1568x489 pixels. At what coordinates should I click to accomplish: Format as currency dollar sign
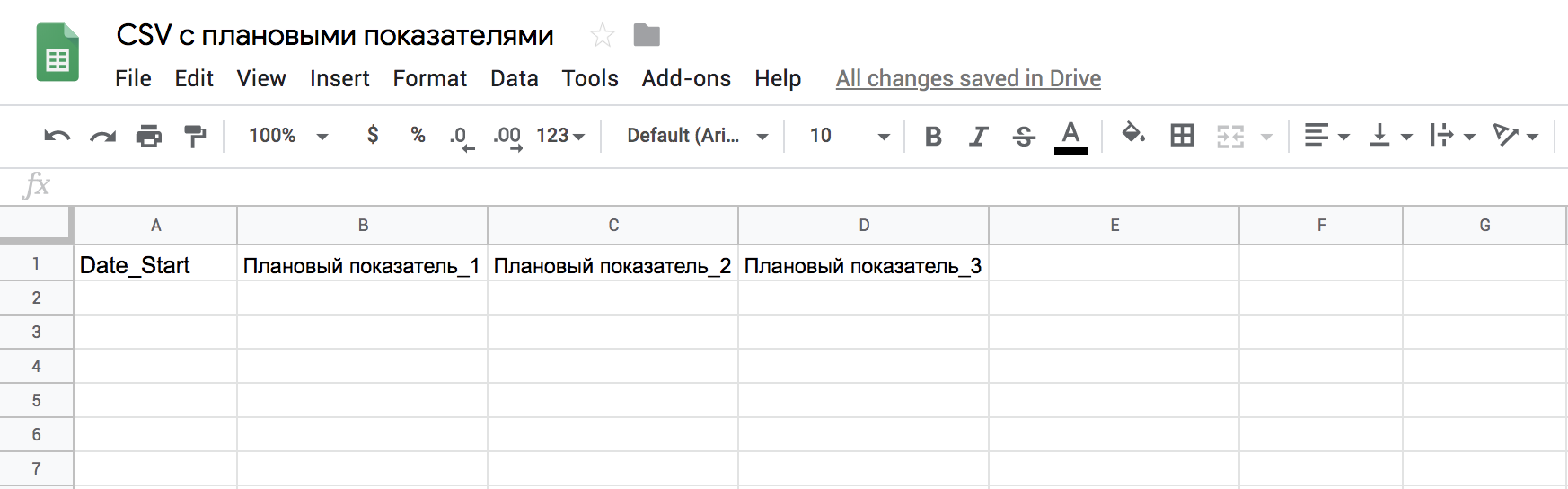[373, 135]
